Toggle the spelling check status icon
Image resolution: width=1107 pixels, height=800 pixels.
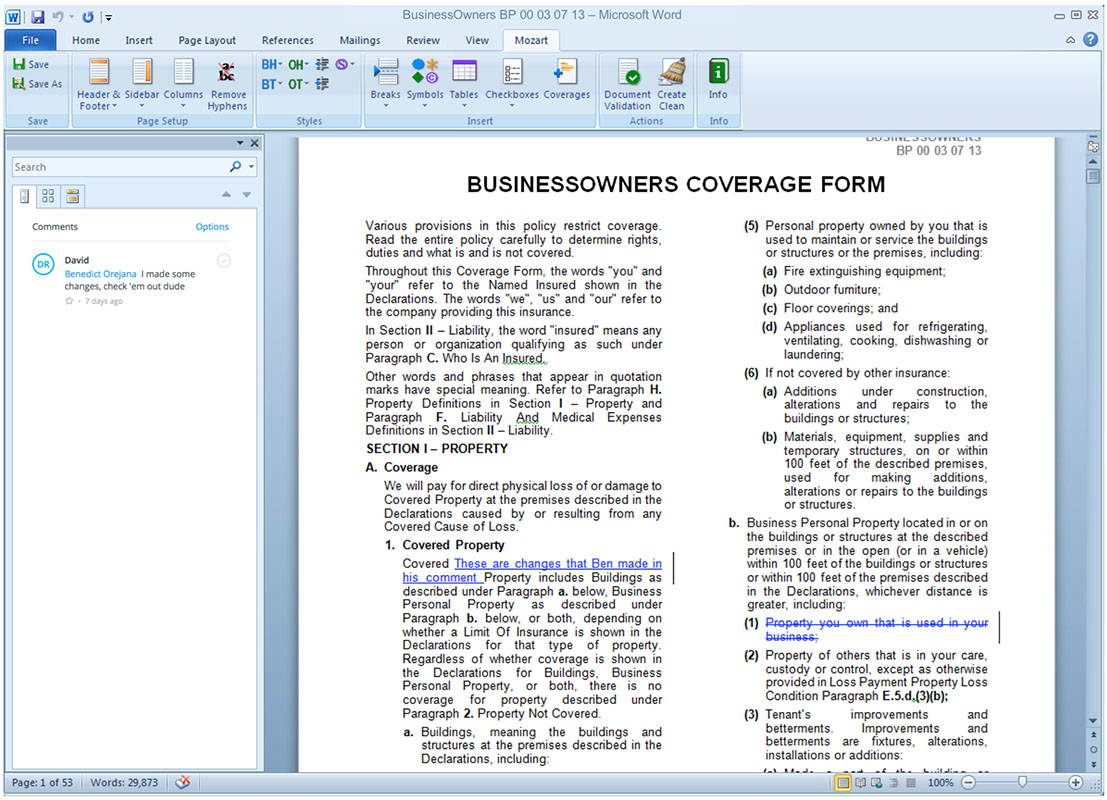(183, 783)
